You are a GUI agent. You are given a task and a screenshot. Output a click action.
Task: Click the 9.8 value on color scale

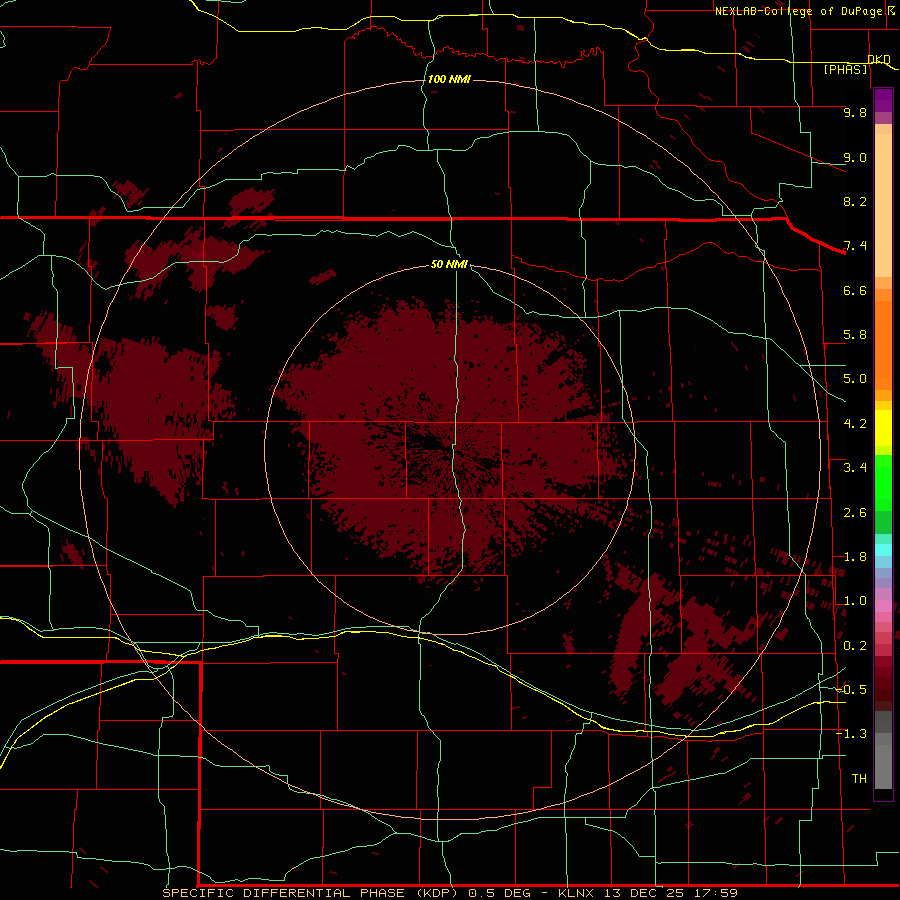point(855,112)
